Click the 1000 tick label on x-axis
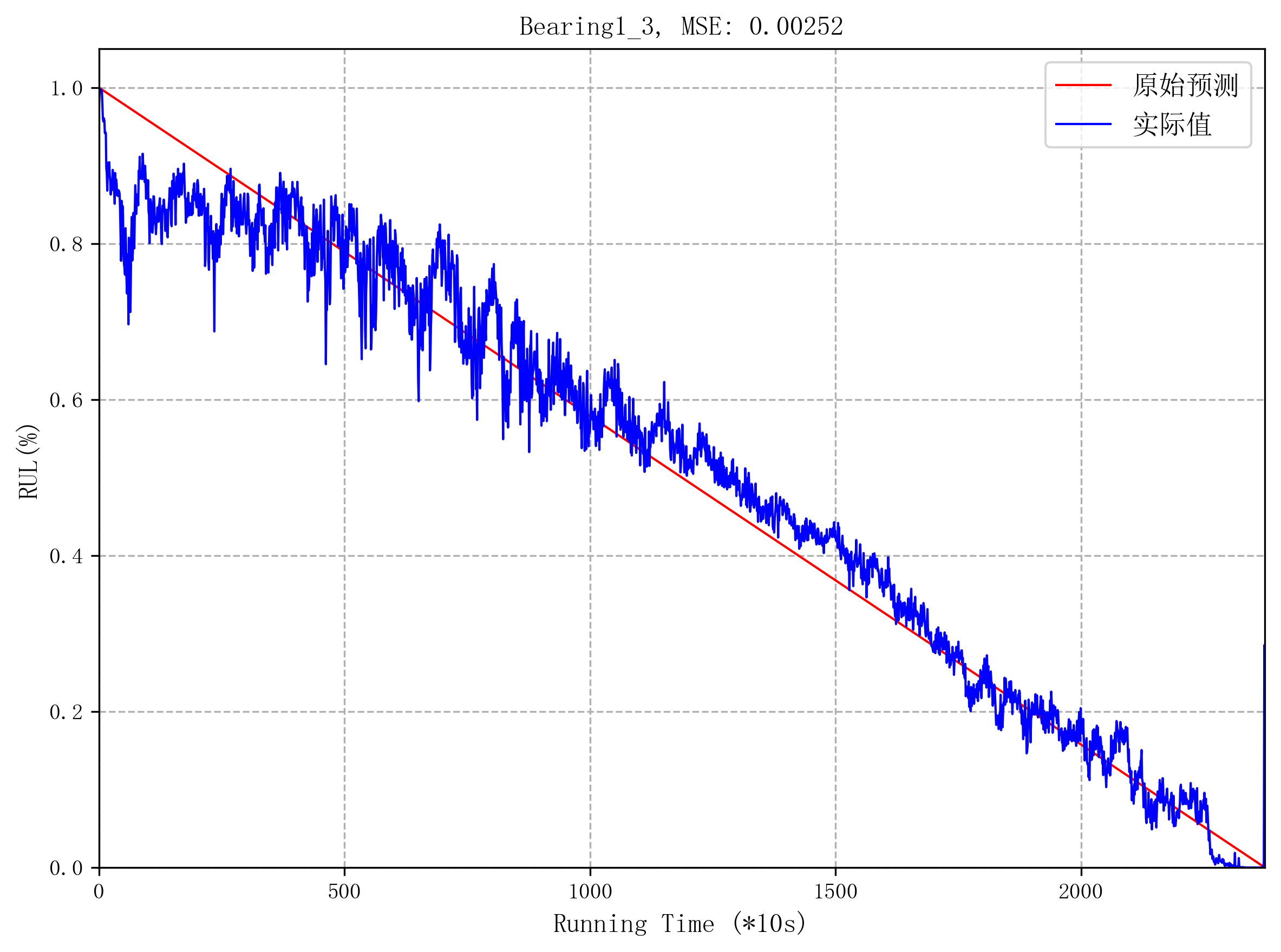Viewport: 1281px width, 952px height. click(x=590, y=892)
